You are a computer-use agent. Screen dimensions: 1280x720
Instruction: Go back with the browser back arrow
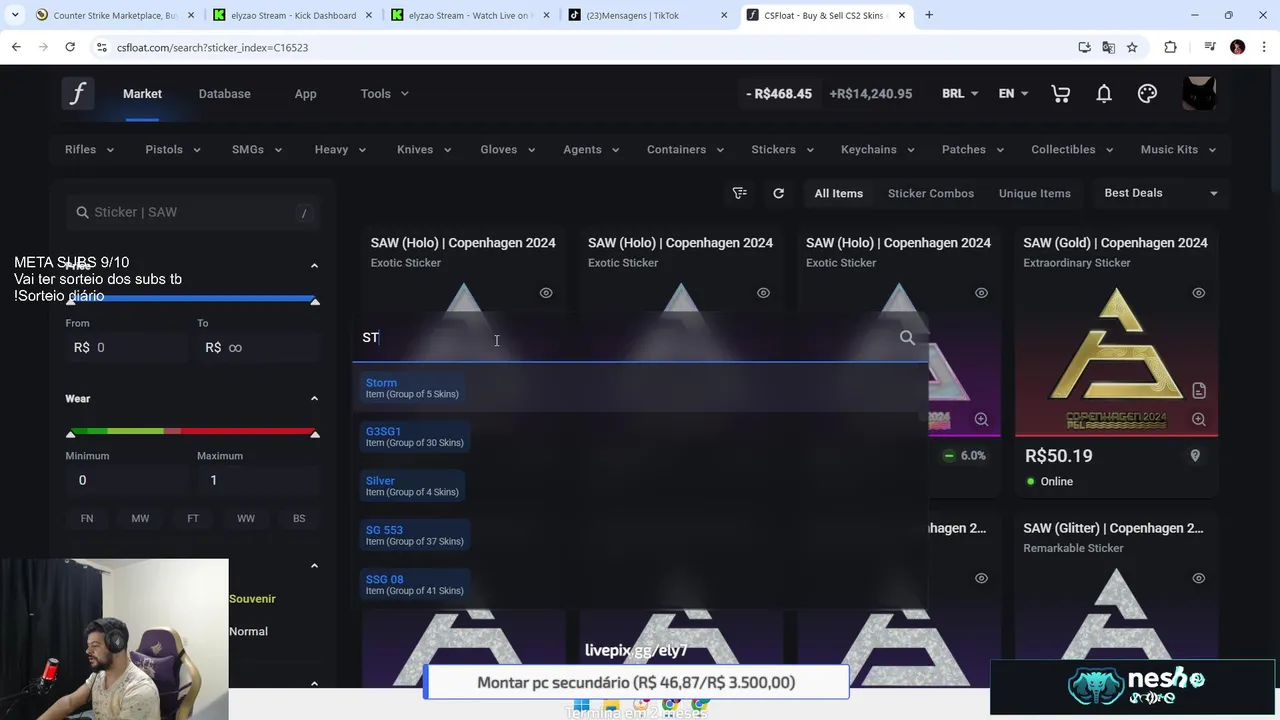click(x=16, y=47)
